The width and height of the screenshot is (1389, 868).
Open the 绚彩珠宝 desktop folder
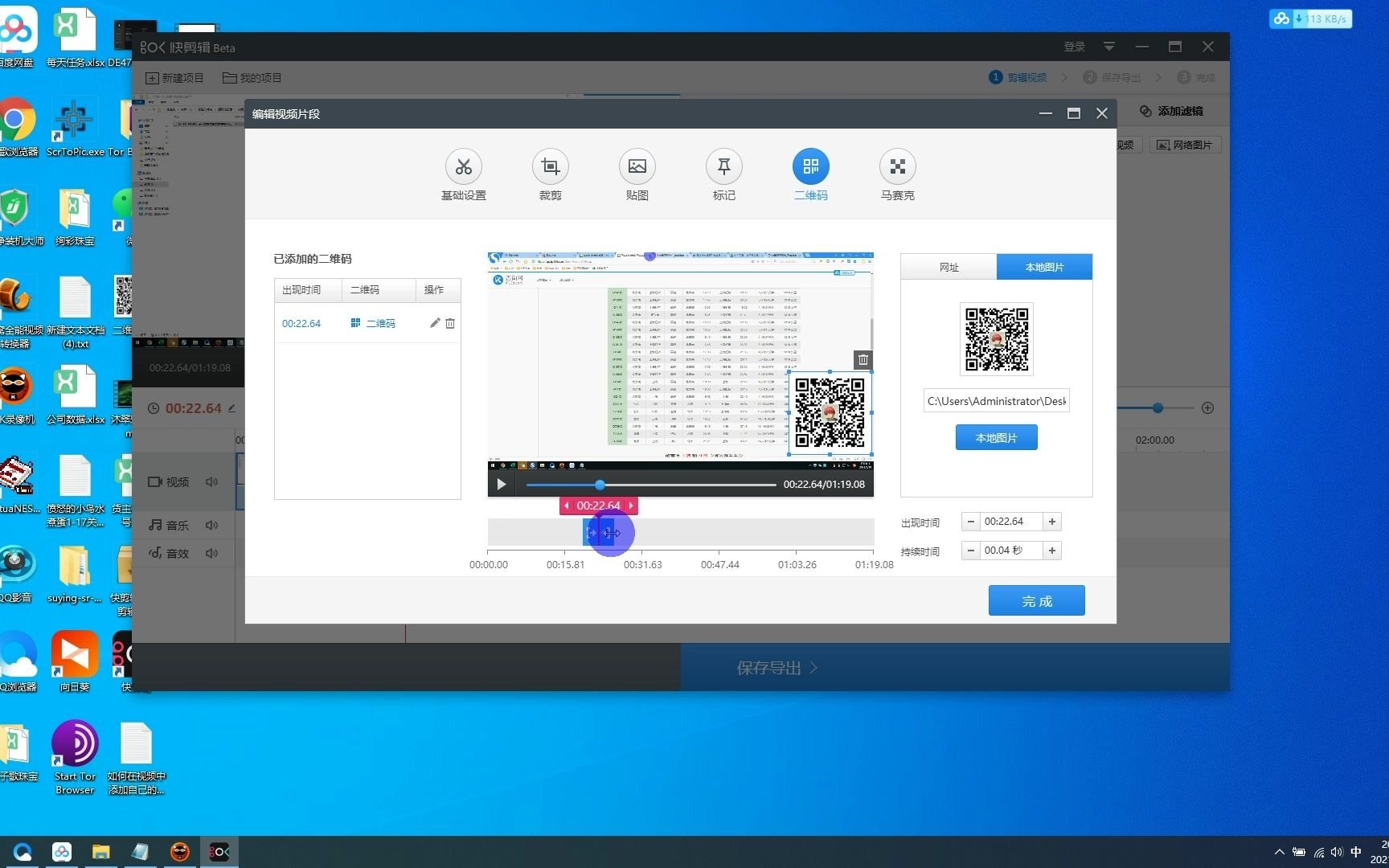tap(75, 217)
